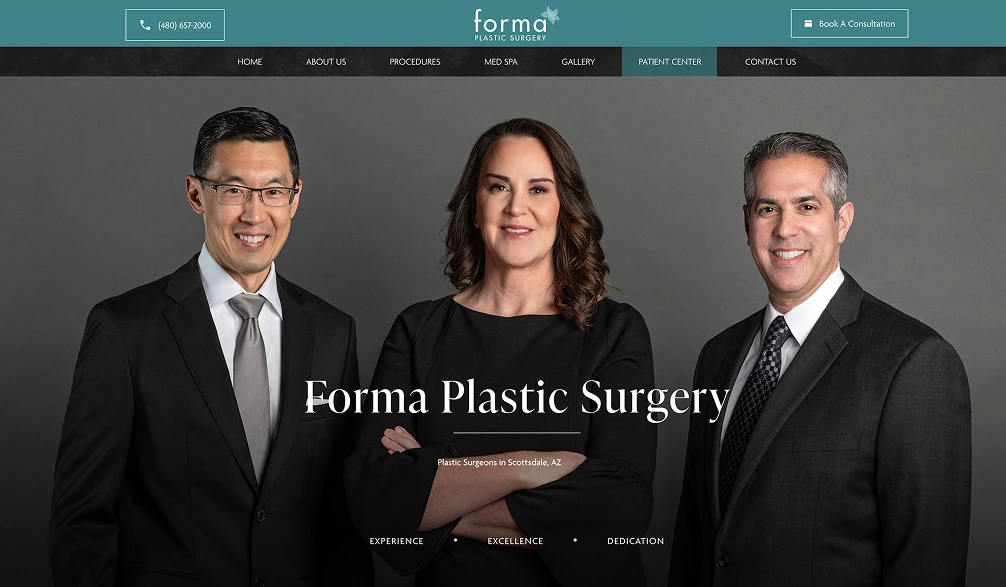Navigate to Contact Us
The width and height of the screenshot is (1006, 587).
coord(770,62)
